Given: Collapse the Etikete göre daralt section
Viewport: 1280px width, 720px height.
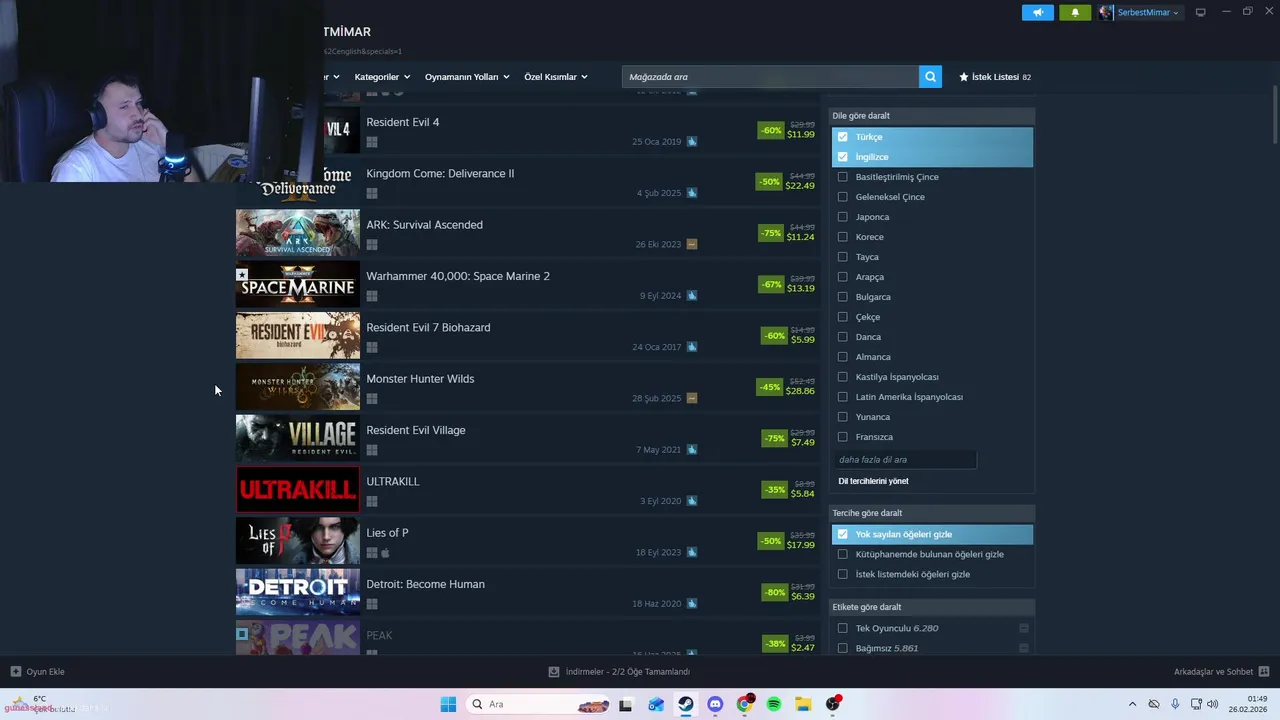Looking at the screenshot, I should click(932, 607).
